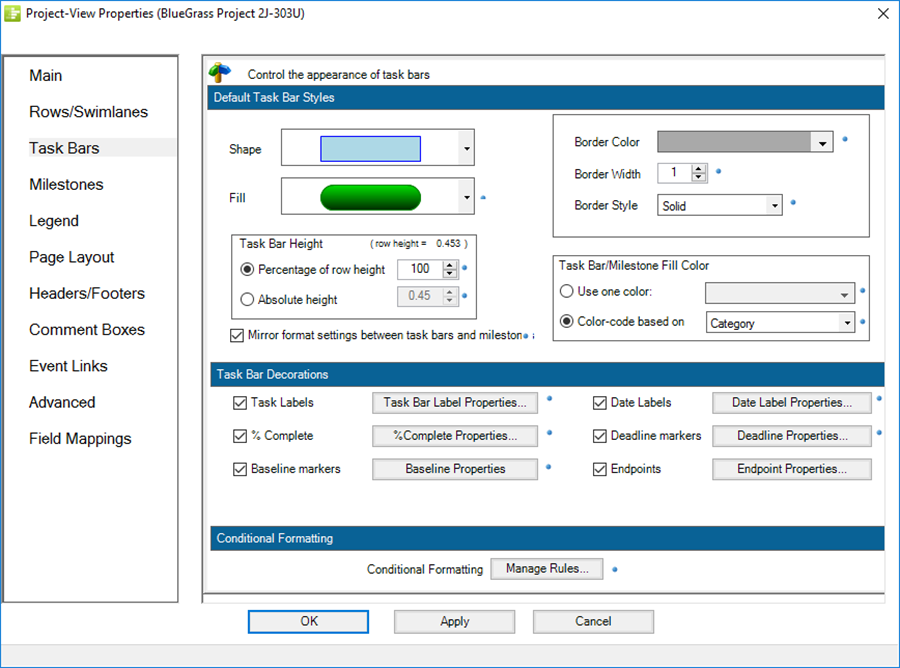Click the blue info dot beside Fill

(483, 199)
